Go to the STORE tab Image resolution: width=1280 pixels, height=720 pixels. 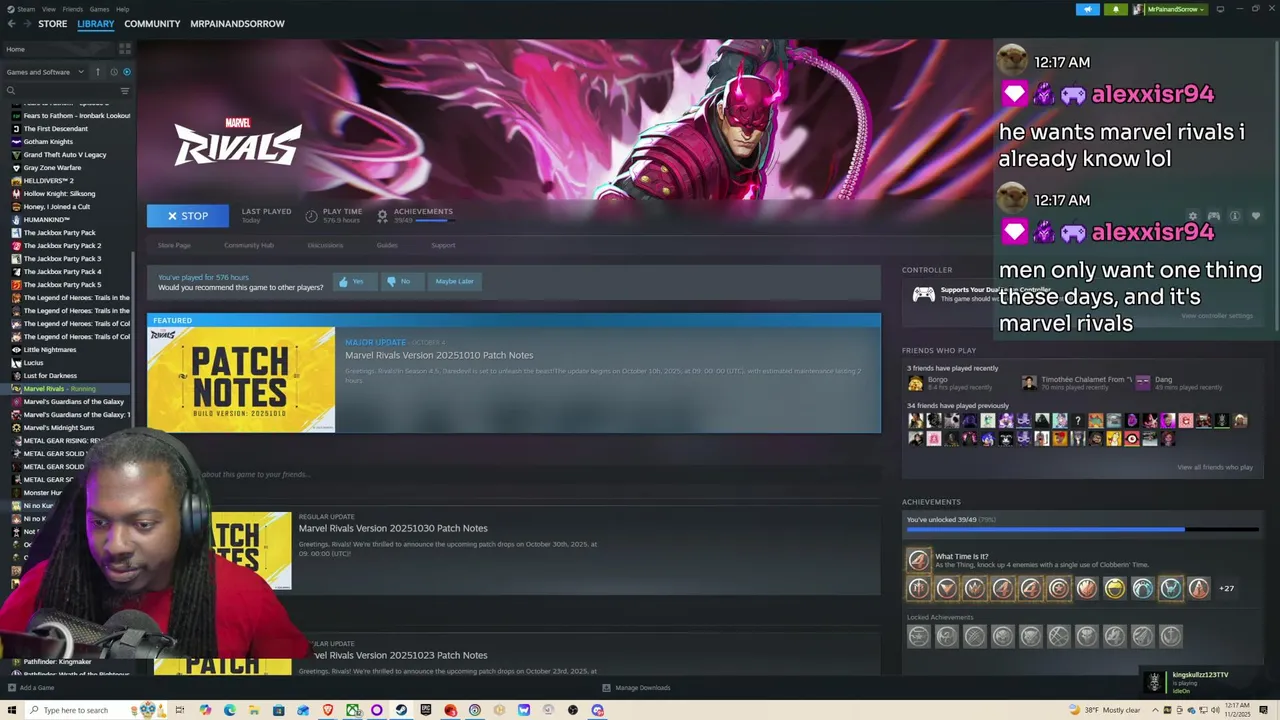[x=53, y=23]
